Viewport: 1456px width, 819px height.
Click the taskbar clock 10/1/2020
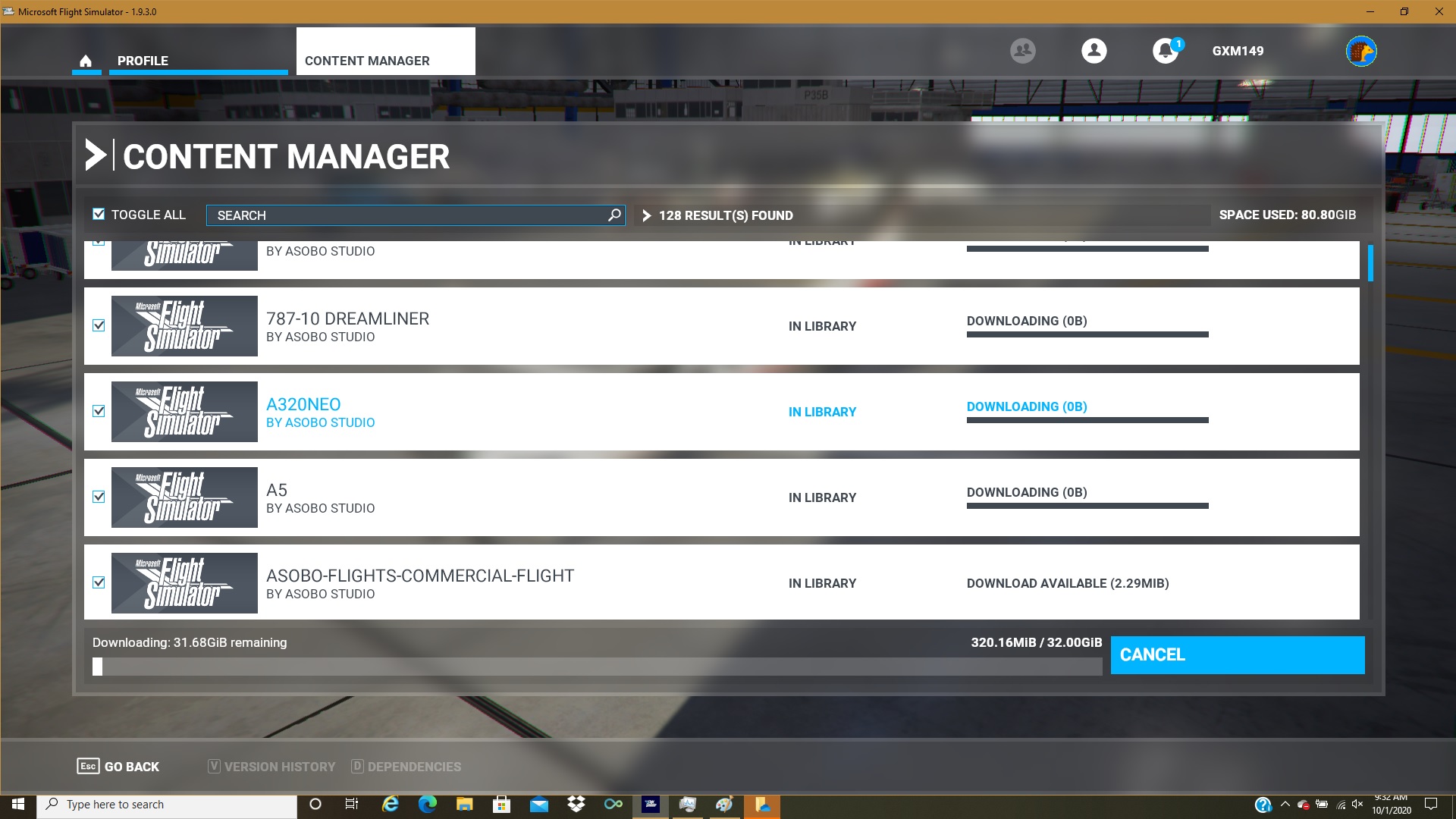pyautogui.click(x=1392, y=805)
